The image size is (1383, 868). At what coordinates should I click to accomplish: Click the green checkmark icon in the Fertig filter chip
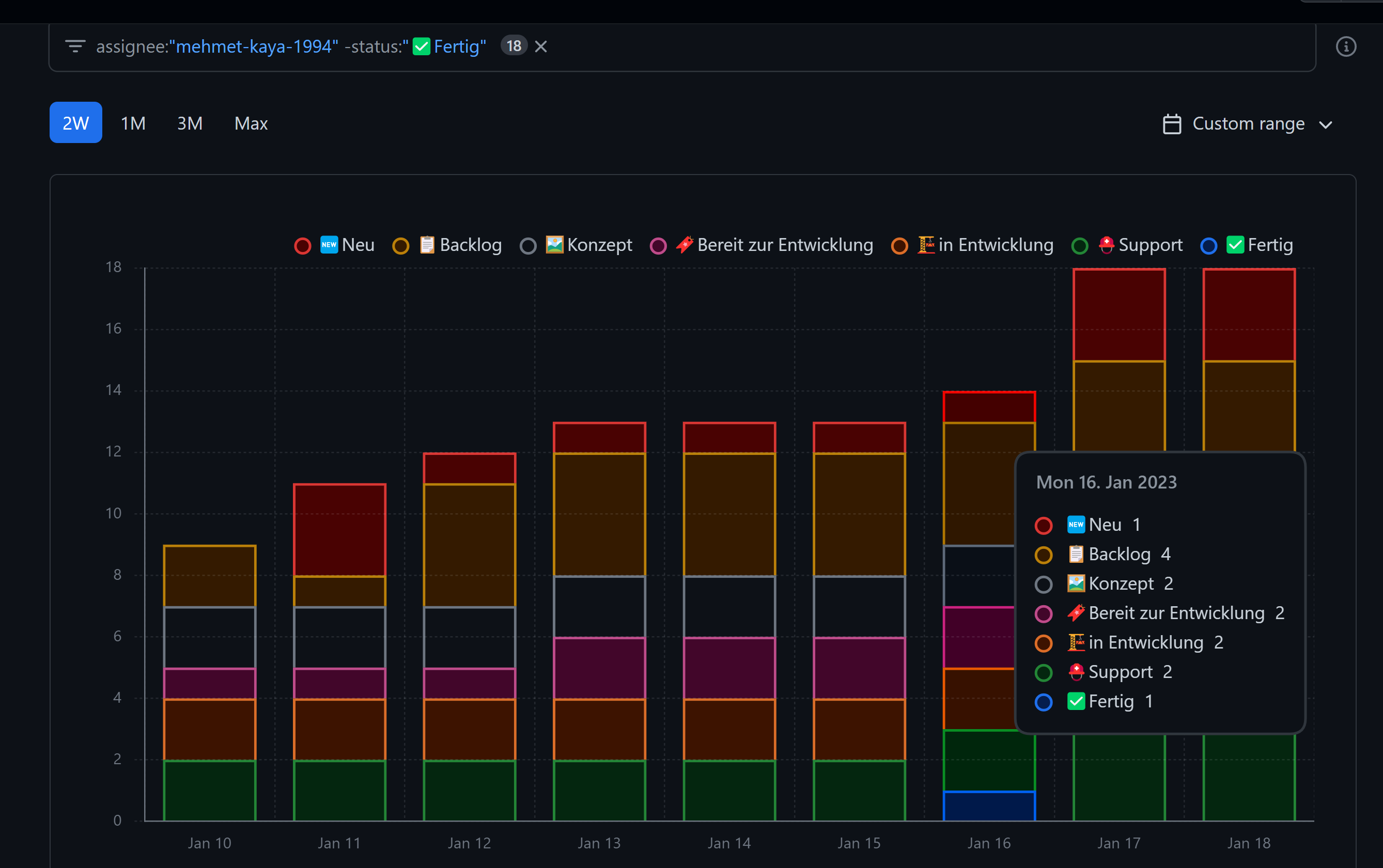422,46
